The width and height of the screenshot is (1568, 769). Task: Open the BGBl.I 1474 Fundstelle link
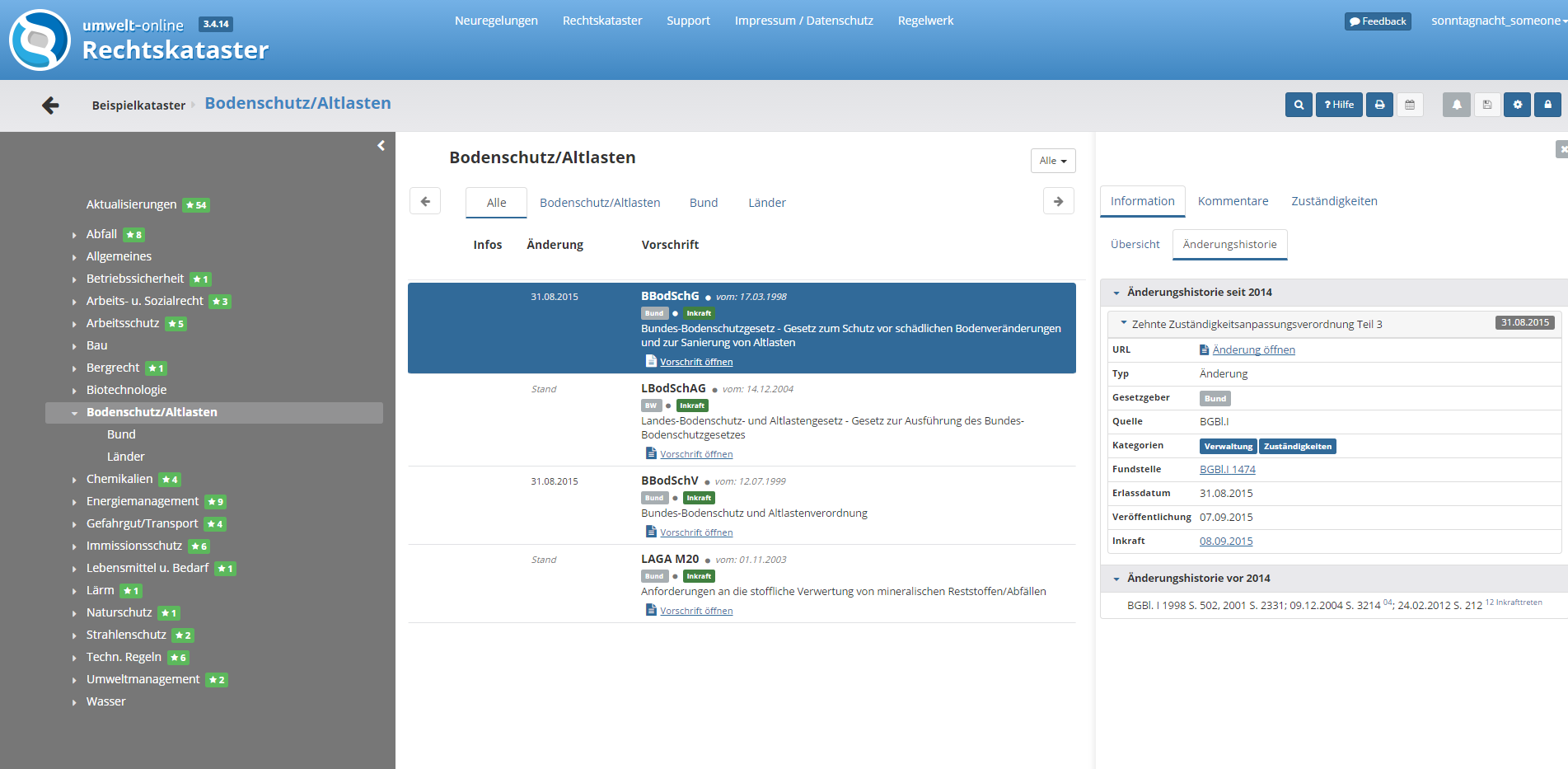(1227, 470)
